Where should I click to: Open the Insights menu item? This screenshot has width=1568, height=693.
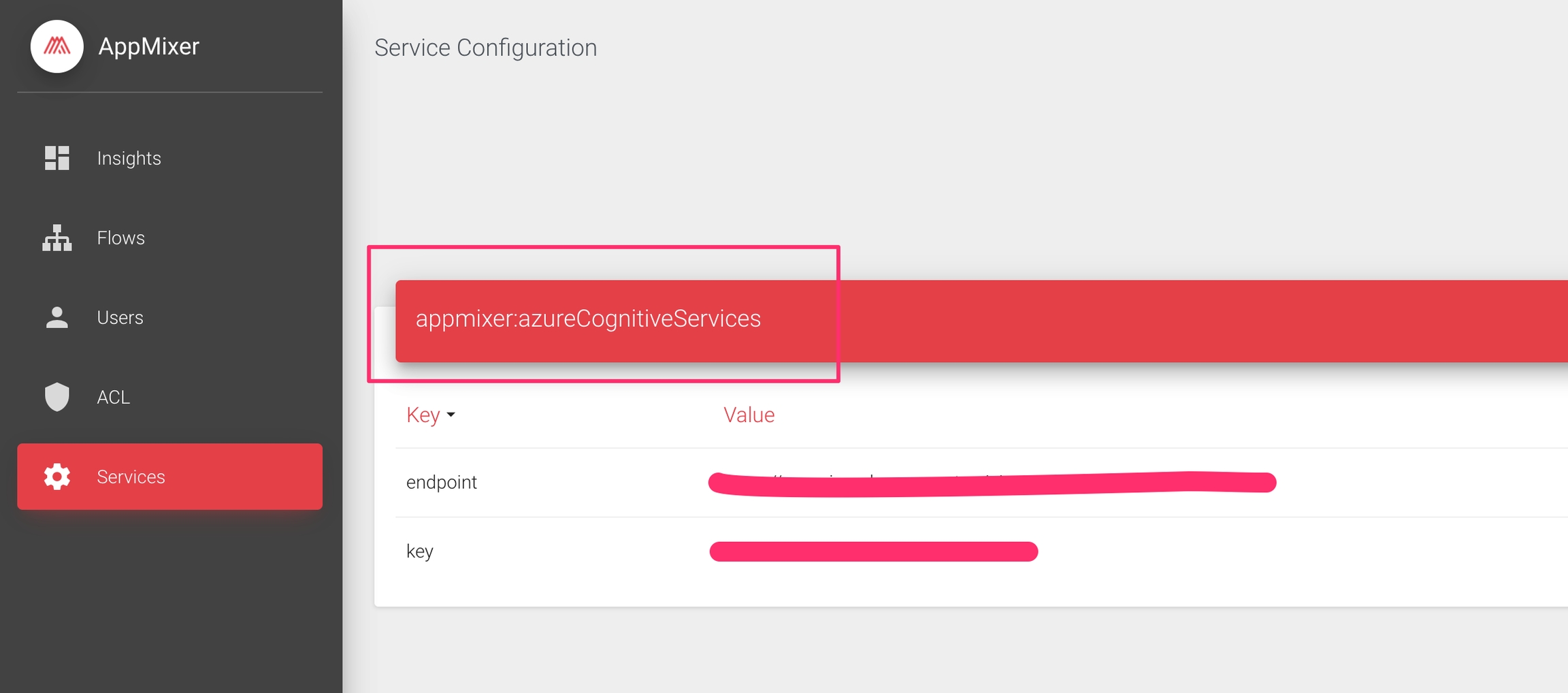129,158
